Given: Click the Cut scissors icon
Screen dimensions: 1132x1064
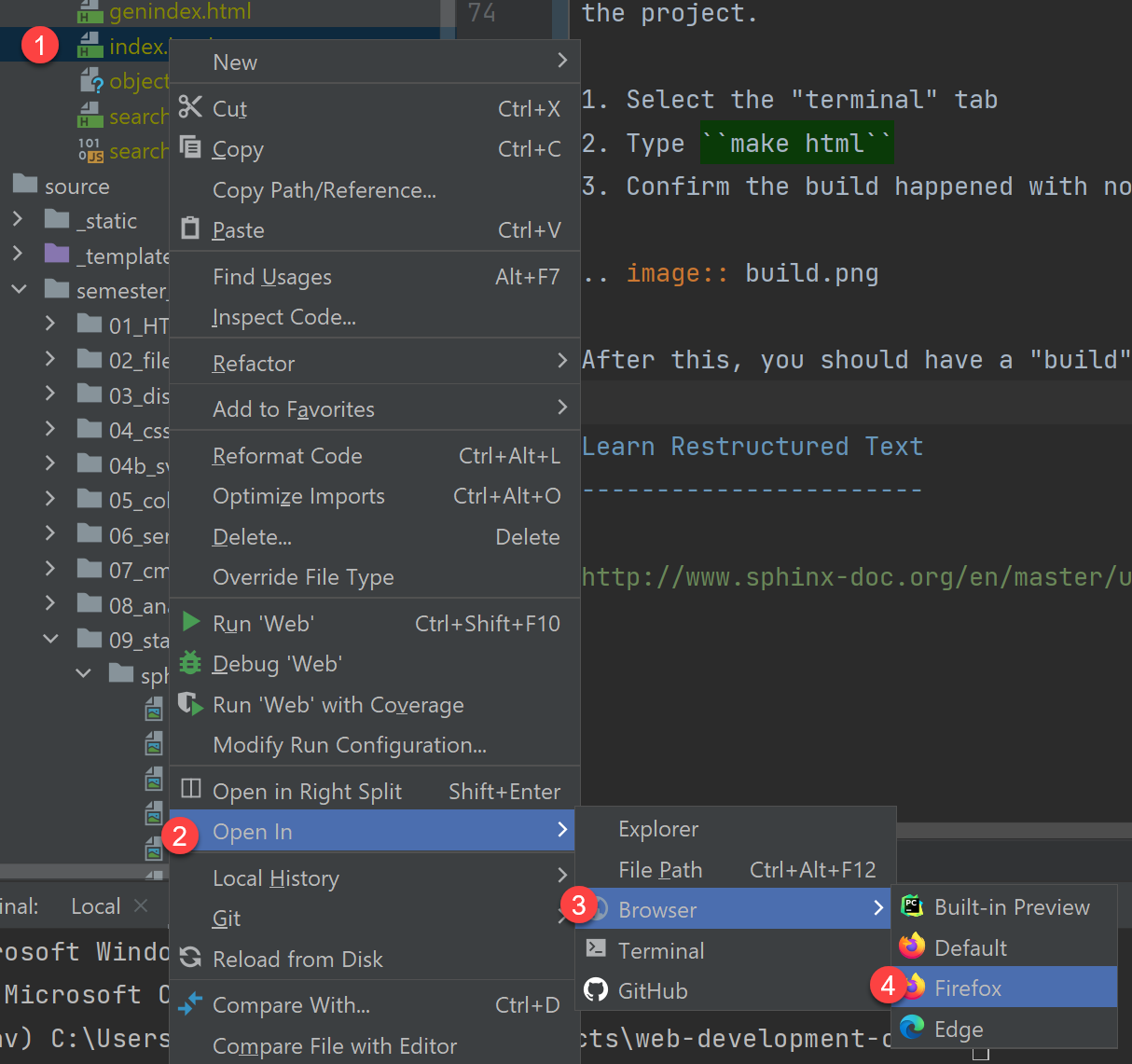Looking at the screenshot, I should pos(190,107).
